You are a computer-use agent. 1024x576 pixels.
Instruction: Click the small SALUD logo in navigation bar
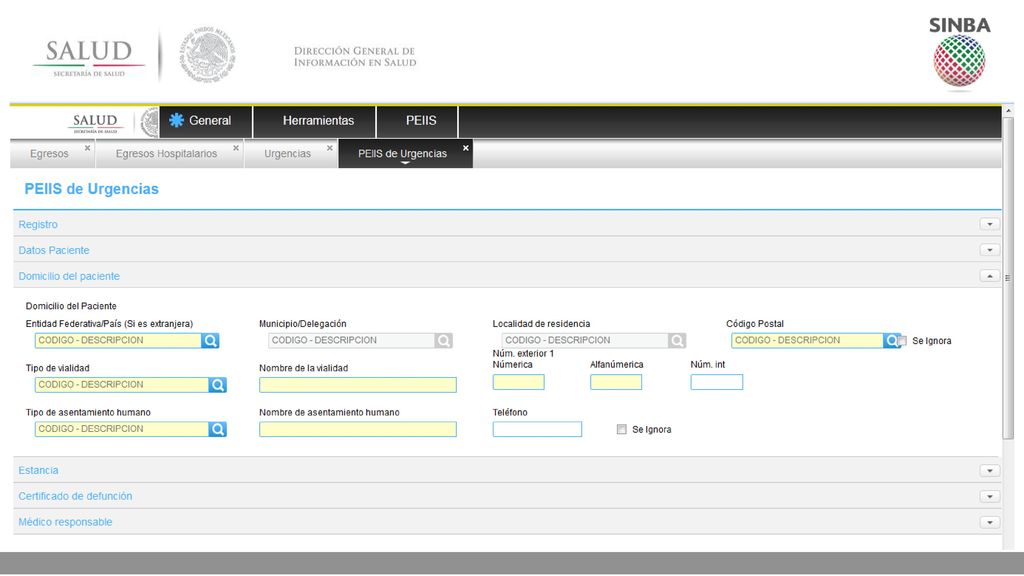[x=95, y=122]
